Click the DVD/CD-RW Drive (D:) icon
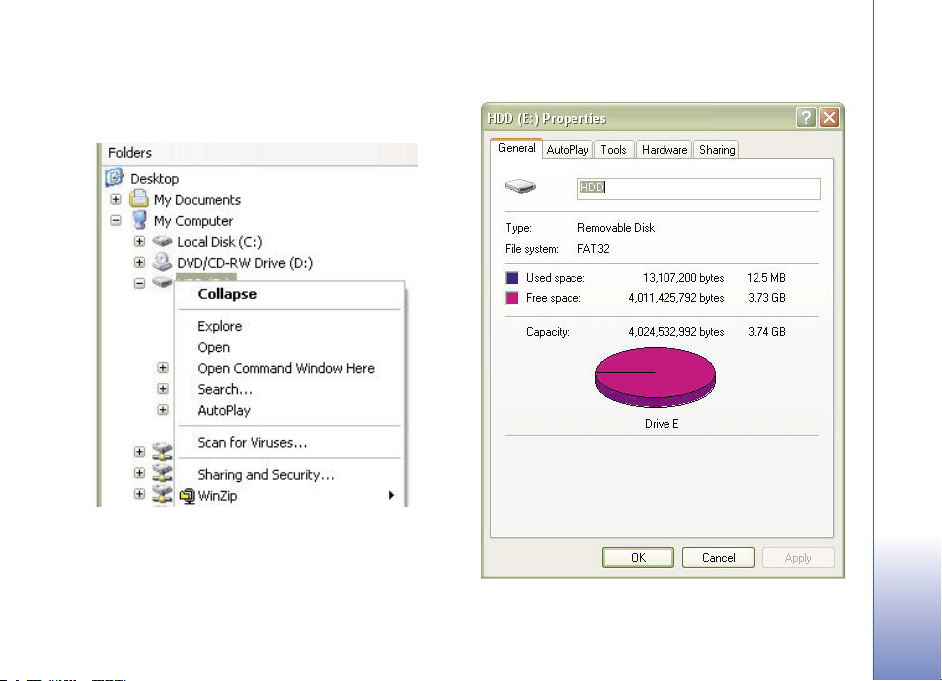 (162, 262)
